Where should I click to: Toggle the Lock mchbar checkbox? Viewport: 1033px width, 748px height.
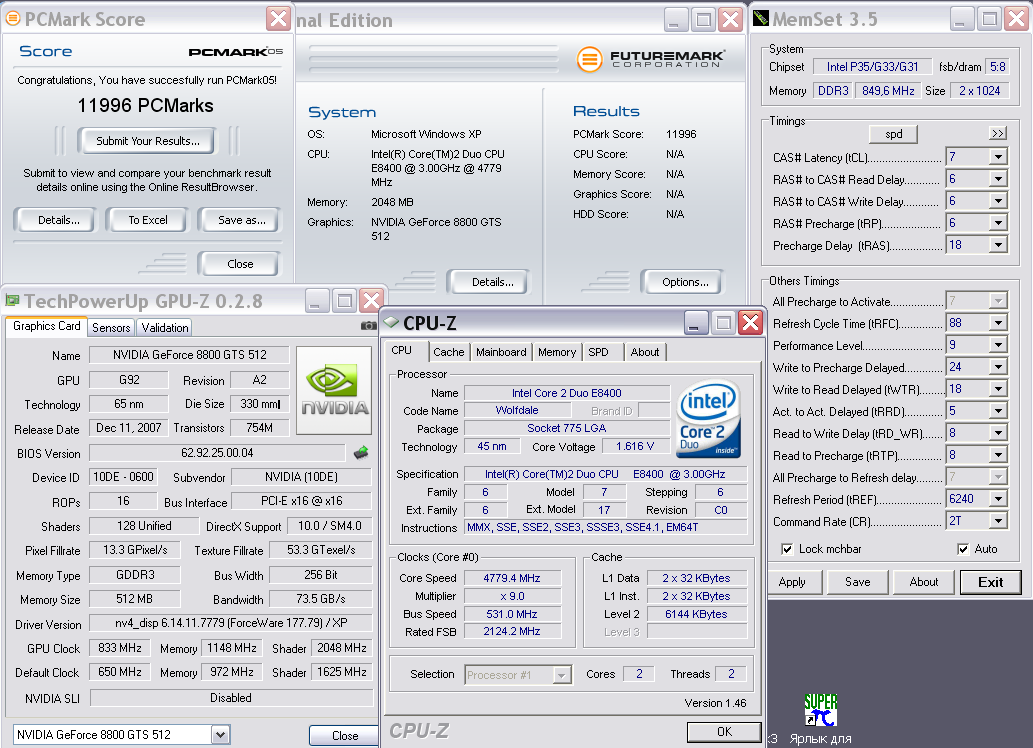(x=787, y=549)
